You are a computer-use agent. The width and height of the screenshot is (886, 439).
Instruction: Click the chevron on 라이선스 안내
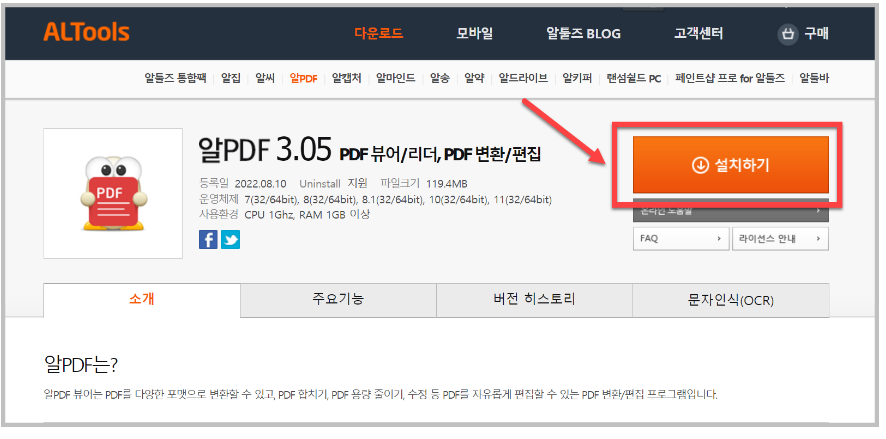[818, 238]
